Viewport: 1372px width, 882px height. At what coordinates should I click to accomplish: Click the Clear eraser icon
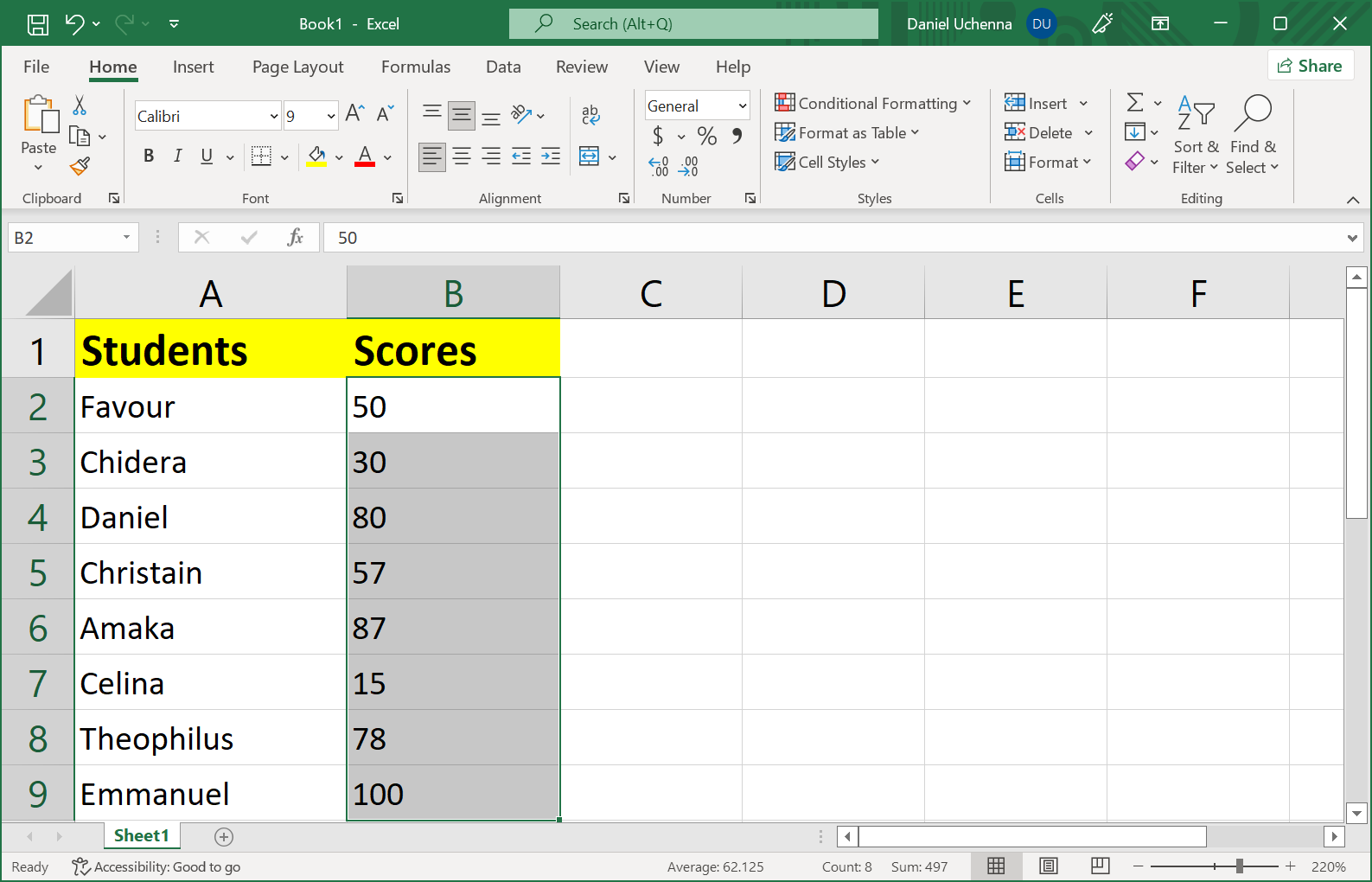pos(1135,162)
